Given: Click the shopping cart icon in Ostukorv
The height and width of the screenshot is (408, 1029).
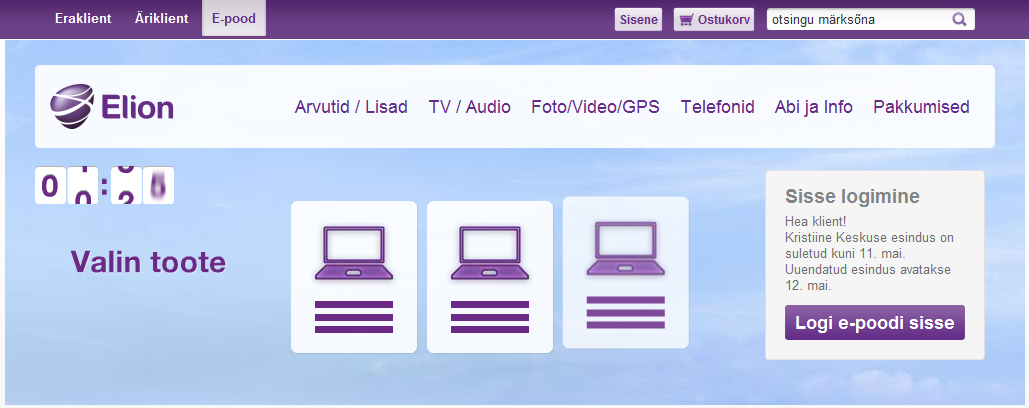Looking at the screenshot, I should point(686,20).
